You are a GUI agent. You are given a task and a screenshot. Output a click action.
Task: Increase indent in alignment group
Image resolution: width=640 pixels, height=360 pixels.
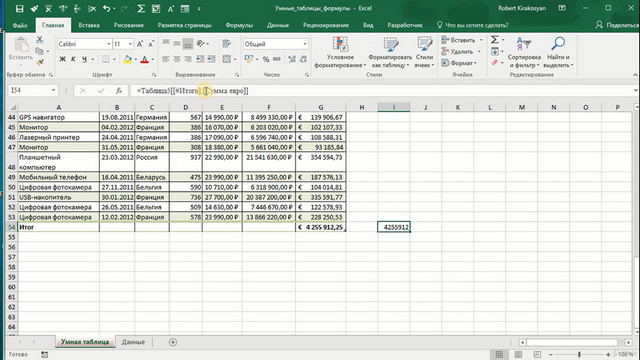point(211,59)
